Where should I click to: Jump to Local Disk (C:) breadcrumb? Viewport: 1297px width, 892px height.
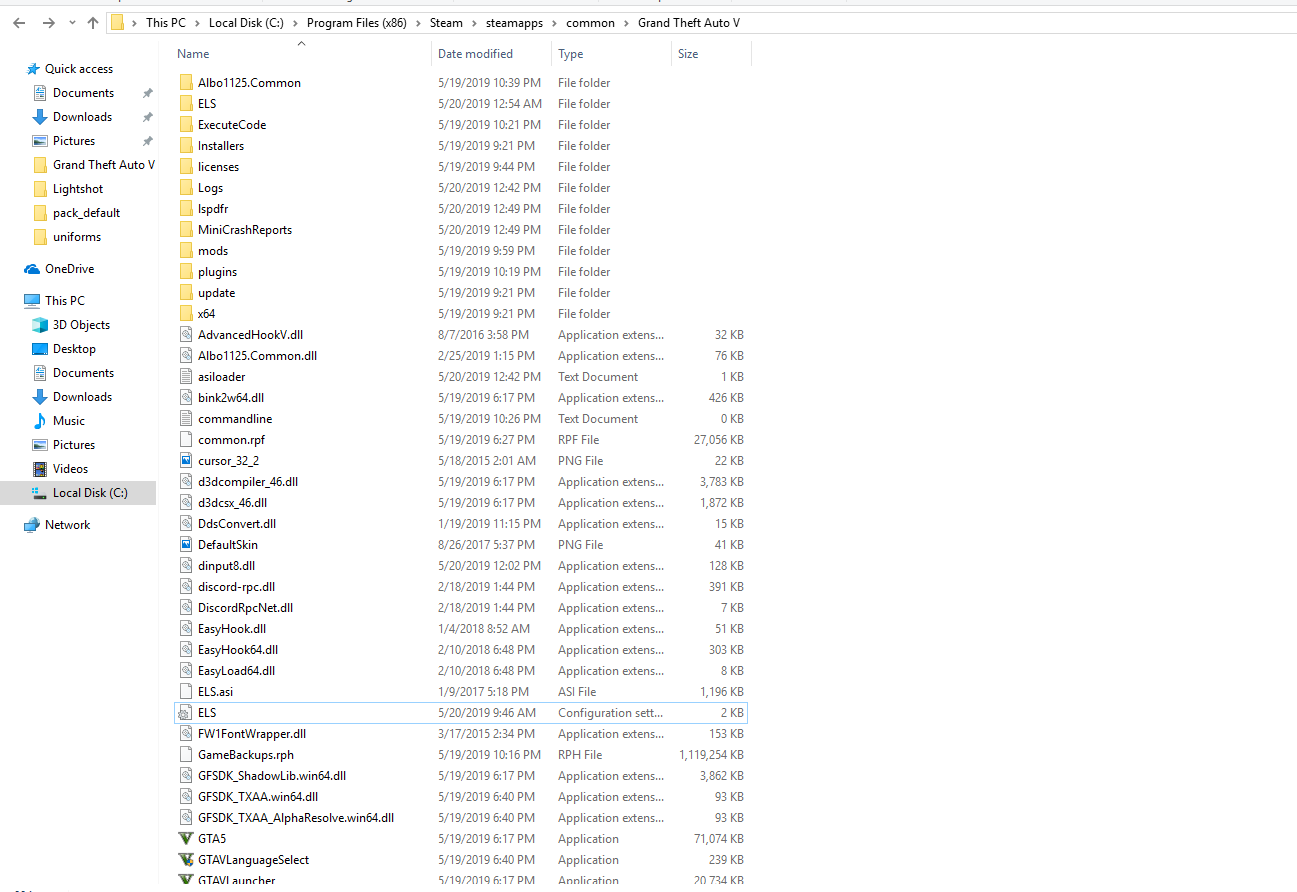pos(246,23)
